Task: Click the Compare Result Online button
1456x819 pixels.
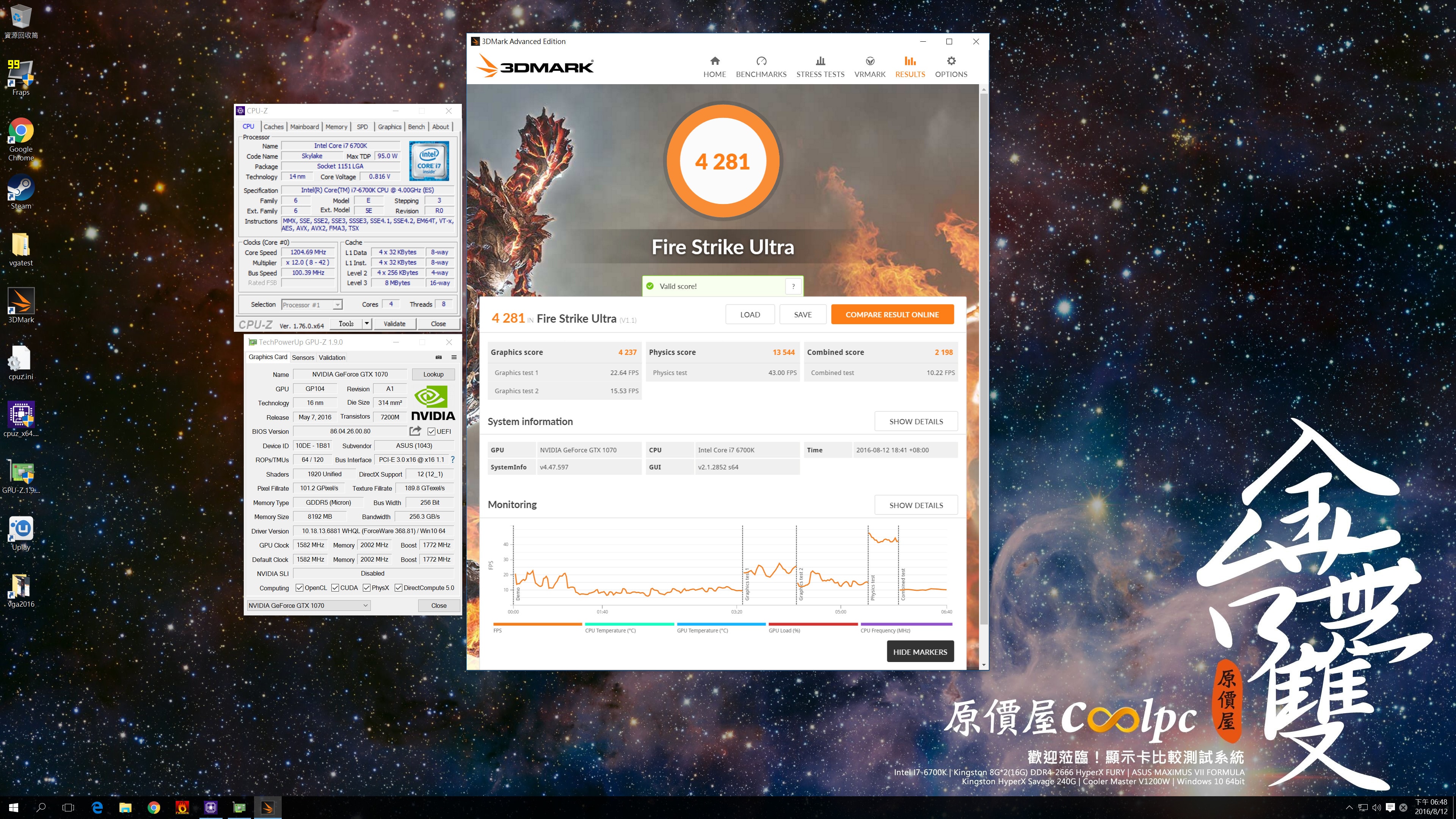Action: (x=892, y=314)
